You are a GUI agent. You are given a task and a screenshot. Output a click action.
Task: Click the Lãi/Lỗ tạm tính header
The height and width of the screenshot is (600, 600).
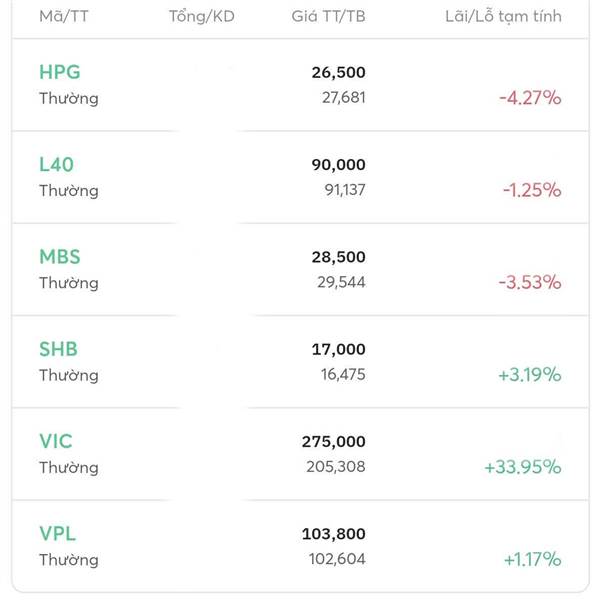tap(503, 16)
